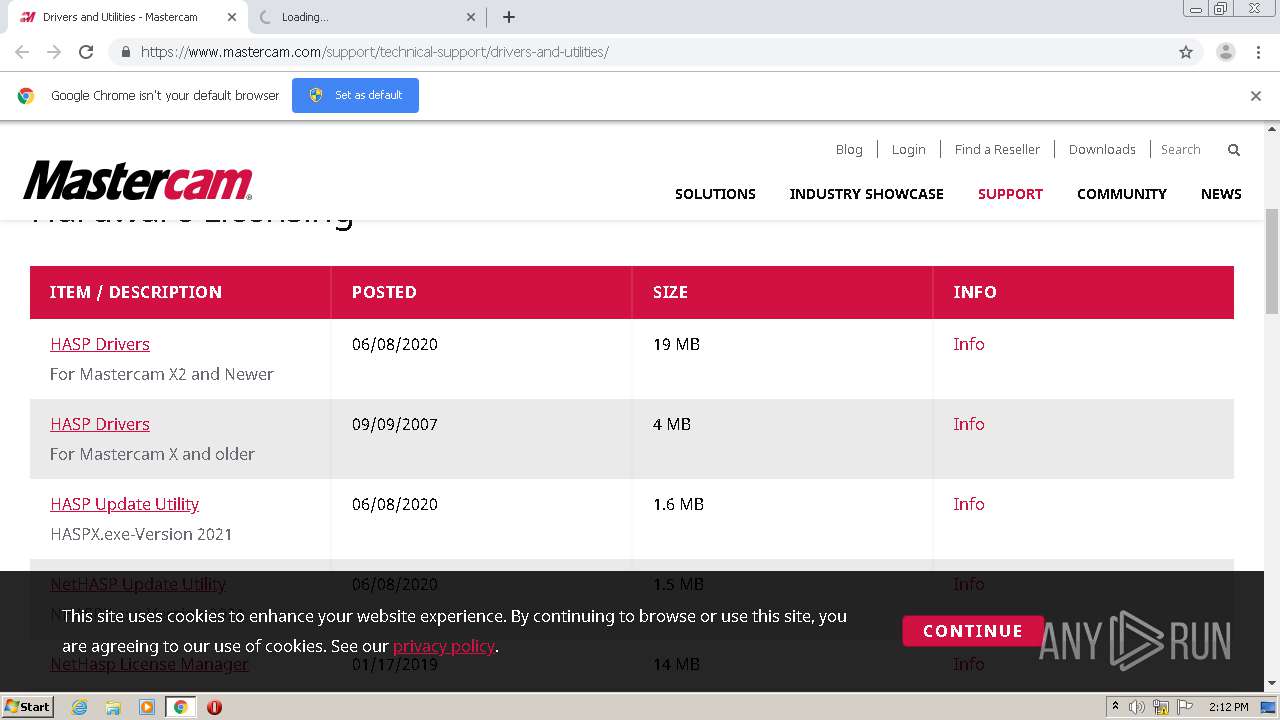Click the scrollbar down arrow
The image size is (1280, 720).
coord(1272,684)
